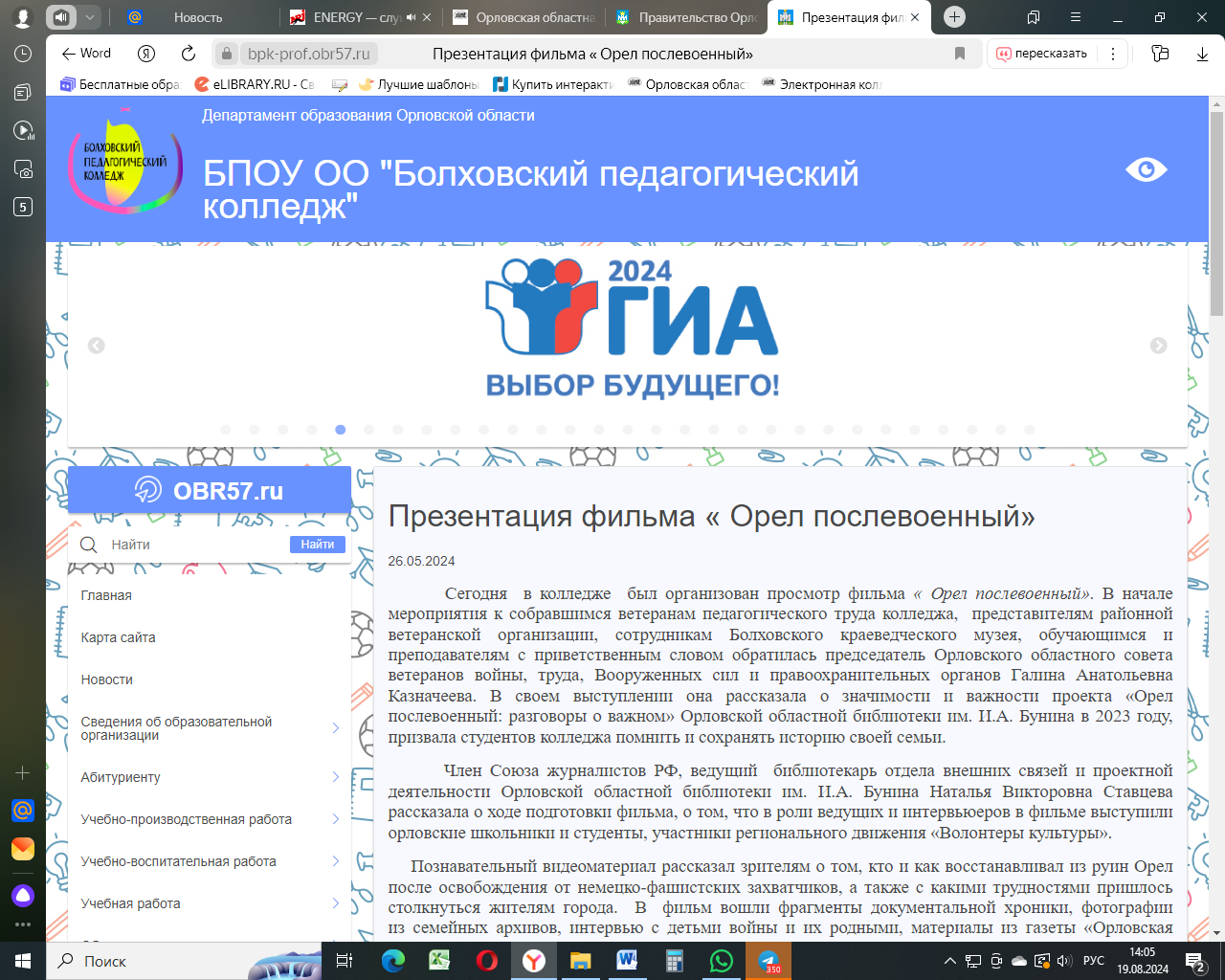Select the first slider pagination dot
The height and width of the screenshot is (980, 1225).
[226, 430]
